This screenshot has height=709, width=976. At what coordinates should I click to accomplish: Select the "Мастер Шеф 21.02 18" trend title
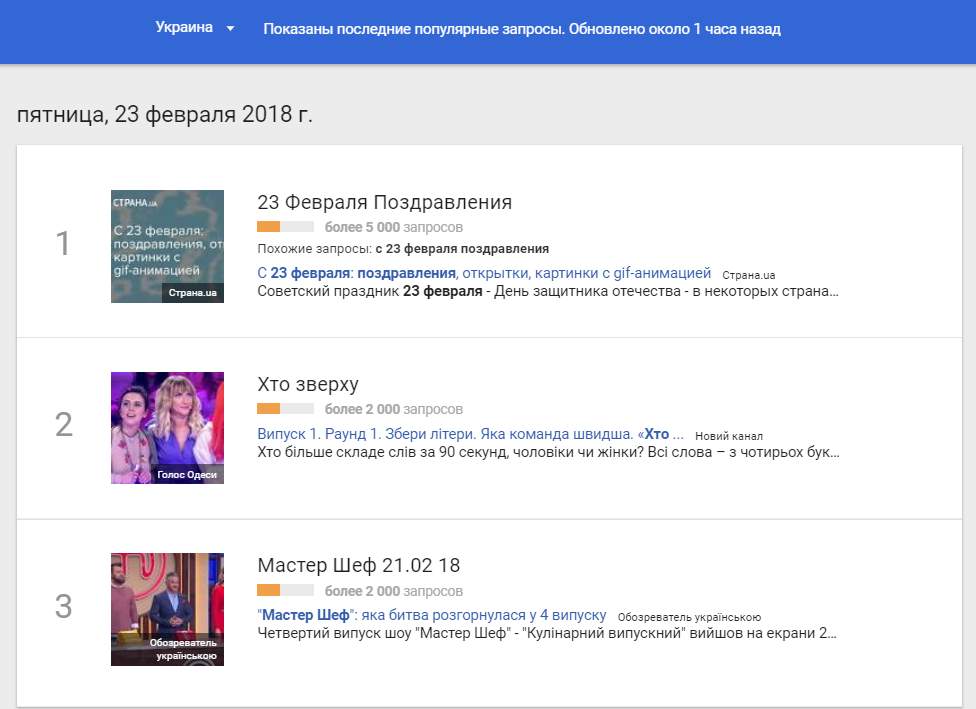coord(358,565)
